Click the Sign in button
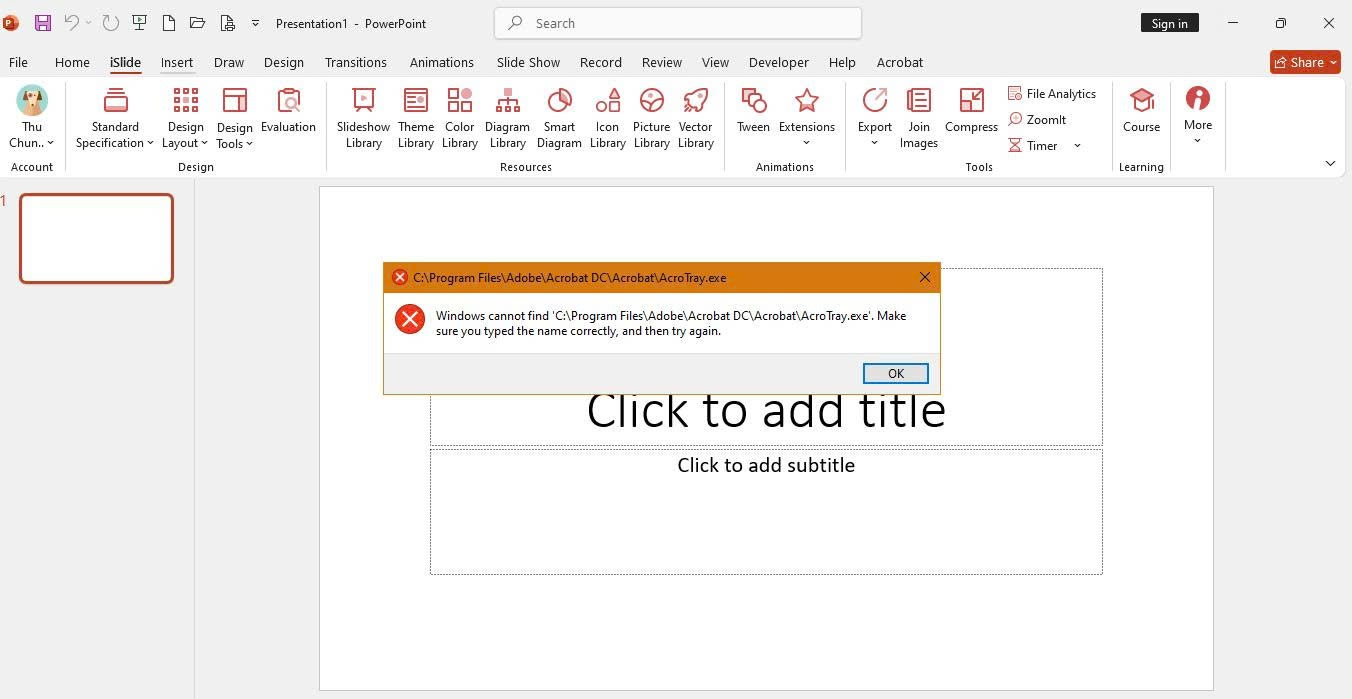 click(1169, 23)
